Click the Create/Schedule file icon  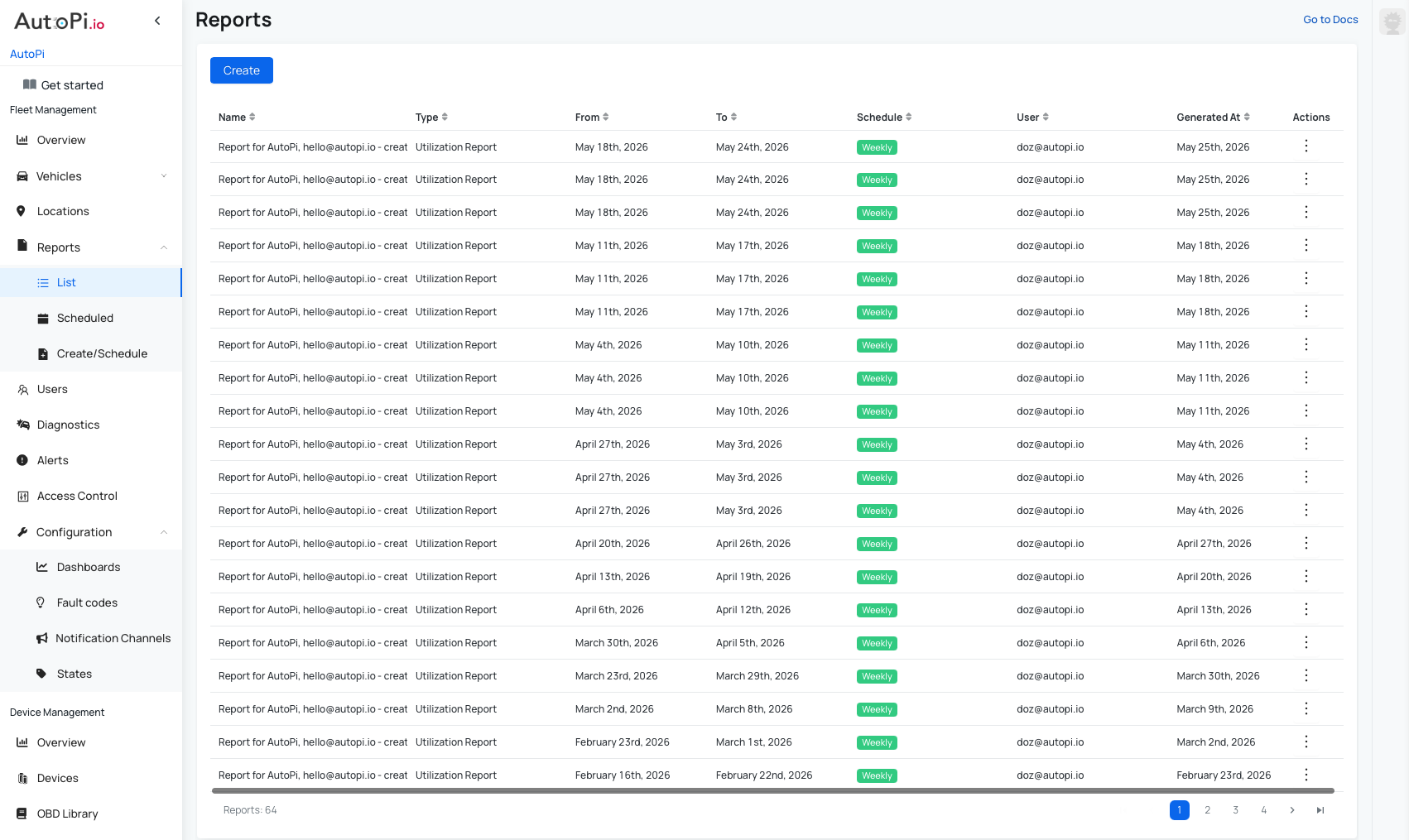(43, 354)
